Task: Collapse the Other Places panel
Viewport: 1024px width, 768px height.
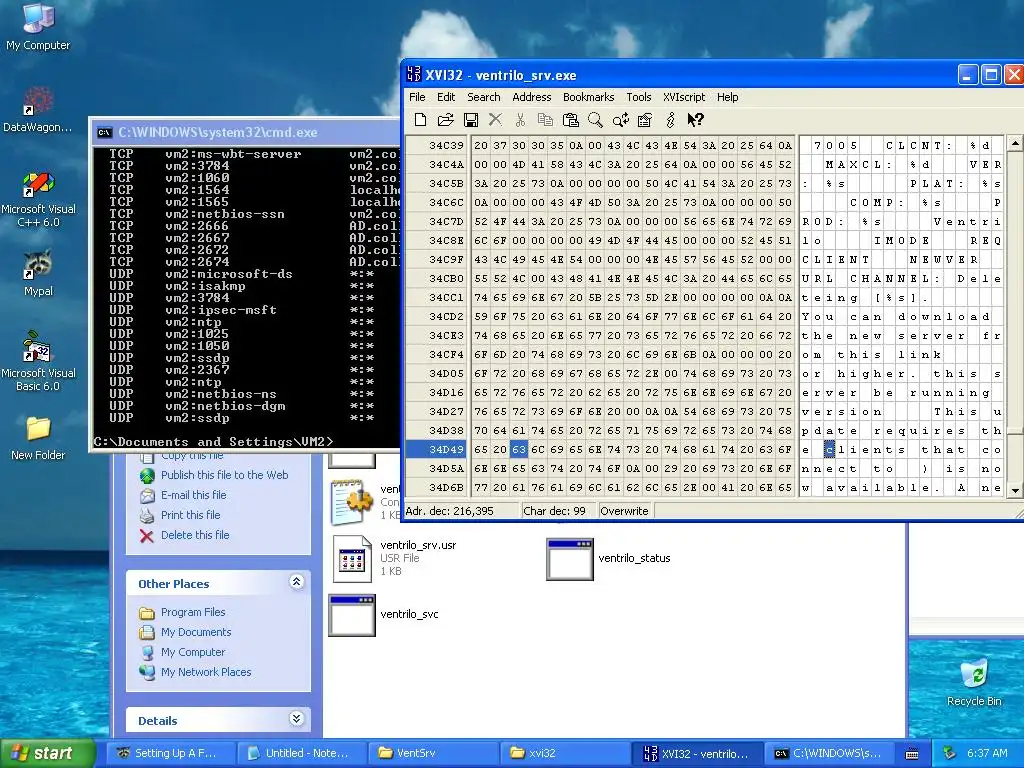Action: (x=296, y=582)
